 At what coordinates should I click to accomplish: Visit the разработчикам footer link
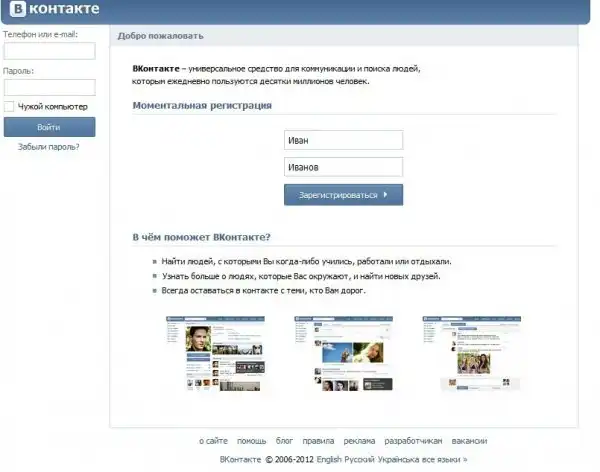[413, 441]
